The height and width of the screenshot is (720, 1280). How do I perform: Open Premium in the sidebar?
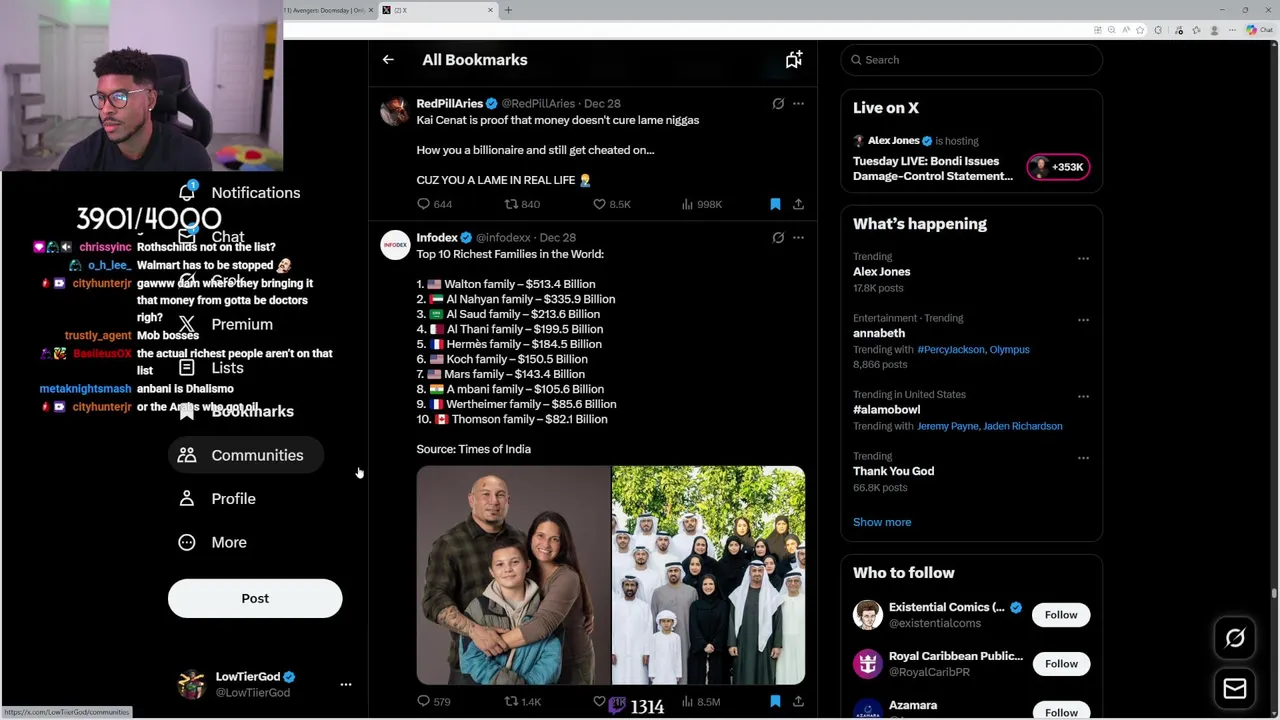click(225, 324)
